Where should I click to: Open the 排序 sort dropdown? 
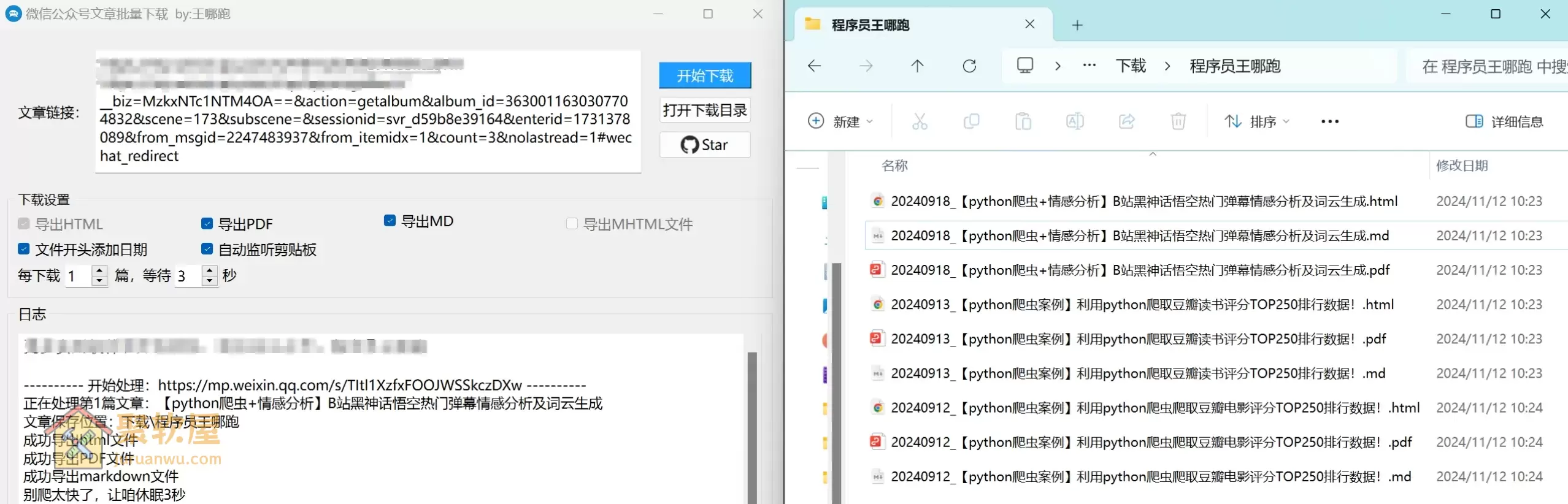(1257, 121)
